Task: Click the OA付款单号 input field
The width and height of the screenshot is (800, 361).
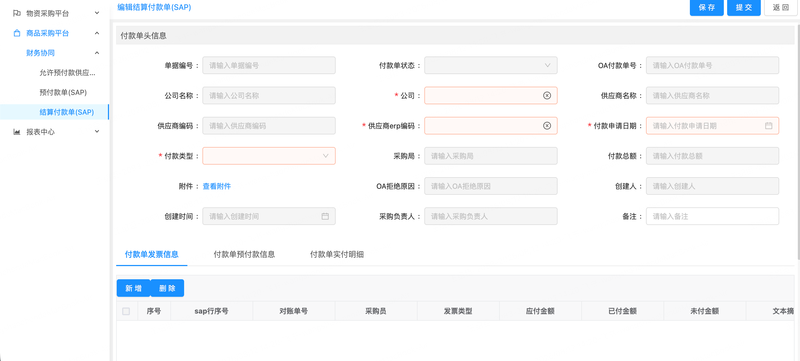Action: 712,65
